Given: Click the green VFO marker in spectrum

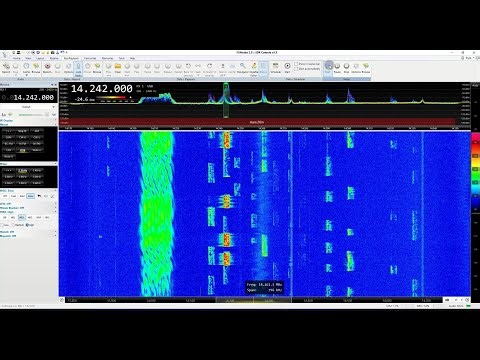Looking at the screenshot, I should coord(226,100).
